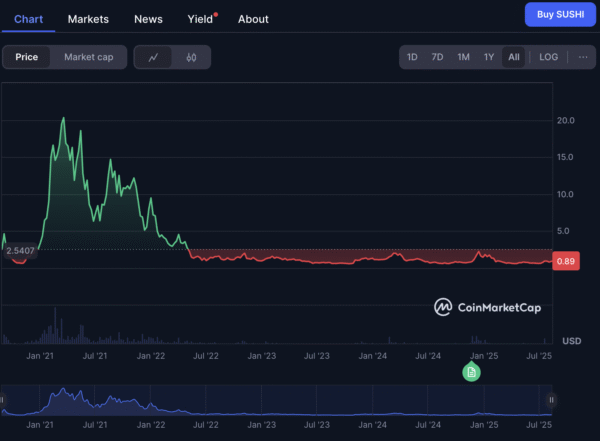
Task: Open the Chart tab
Action: pos(28,19)
